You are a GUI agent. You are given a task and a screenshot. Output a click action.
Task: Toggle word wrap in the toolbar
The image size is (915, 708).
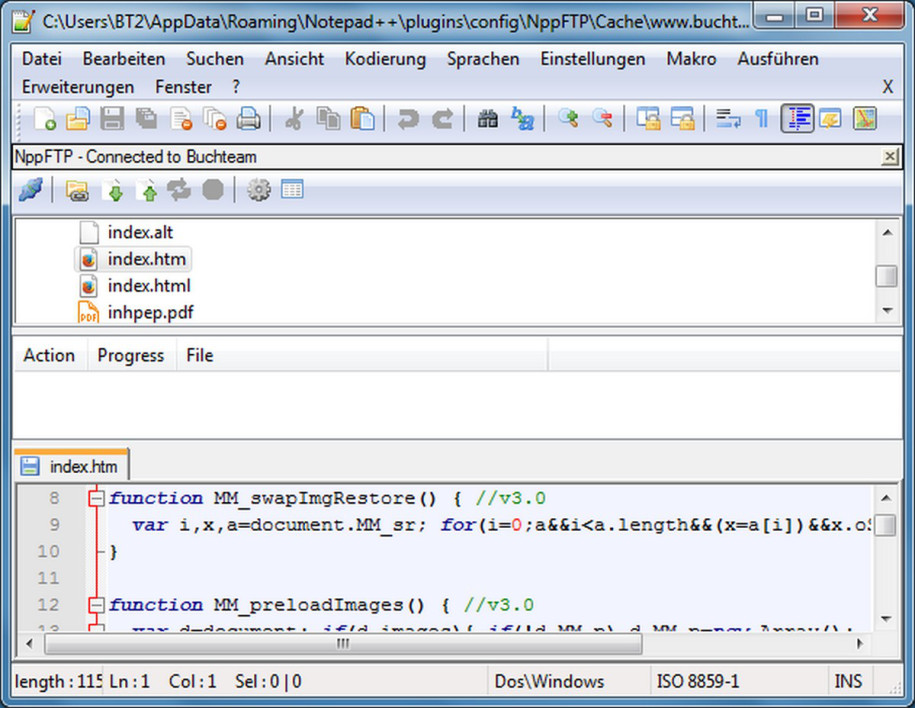pyautogui.click(x=728, y=118)
